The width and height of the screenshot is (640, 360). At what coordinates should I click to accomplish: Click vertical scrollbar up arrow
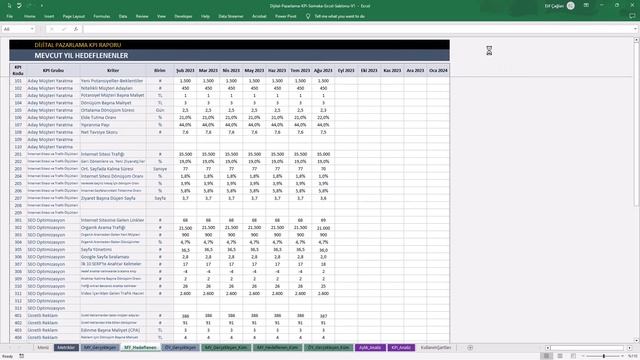coord(636,40)
